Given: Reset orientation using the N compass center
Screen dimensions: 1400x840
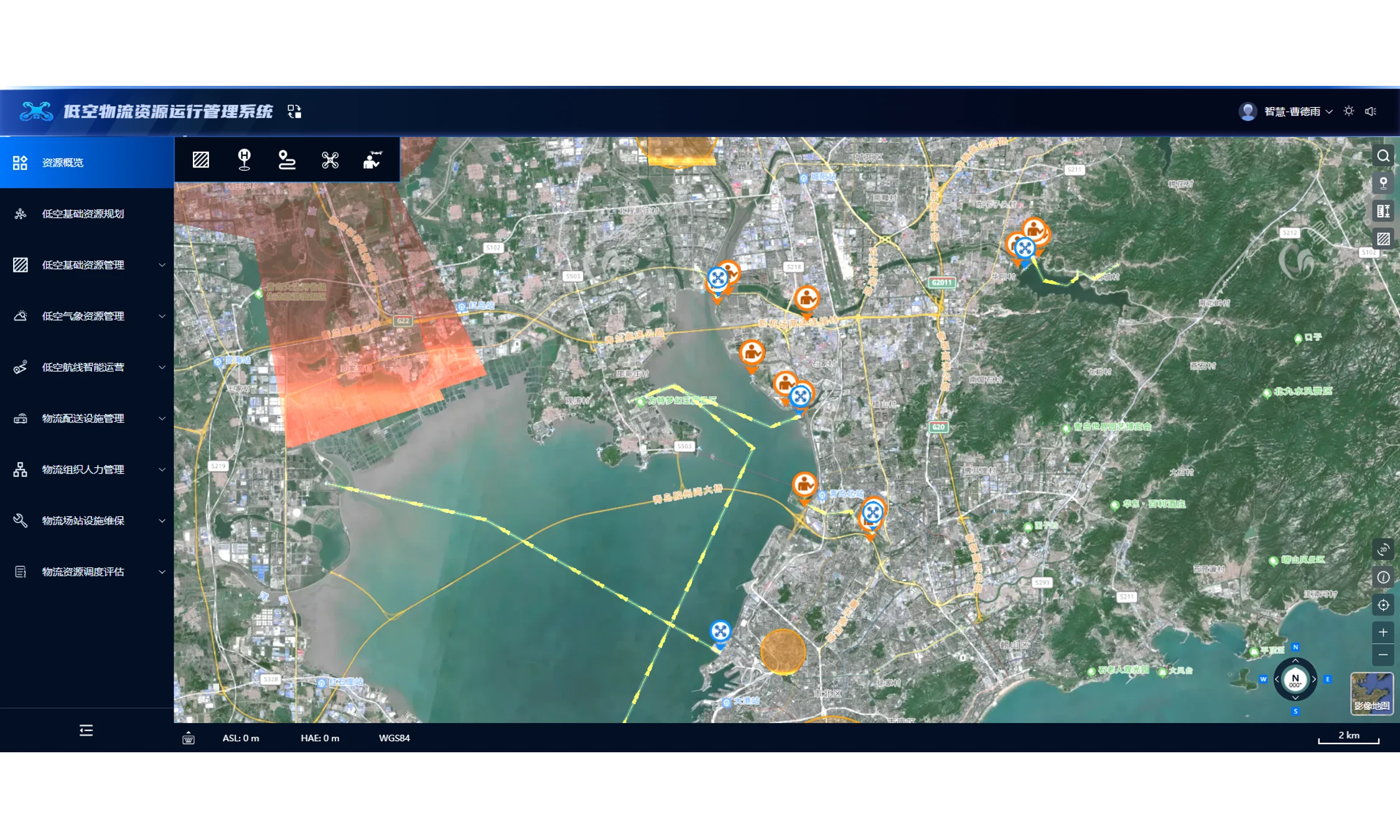Looking at the screenshot, I should coord(1295,679).
